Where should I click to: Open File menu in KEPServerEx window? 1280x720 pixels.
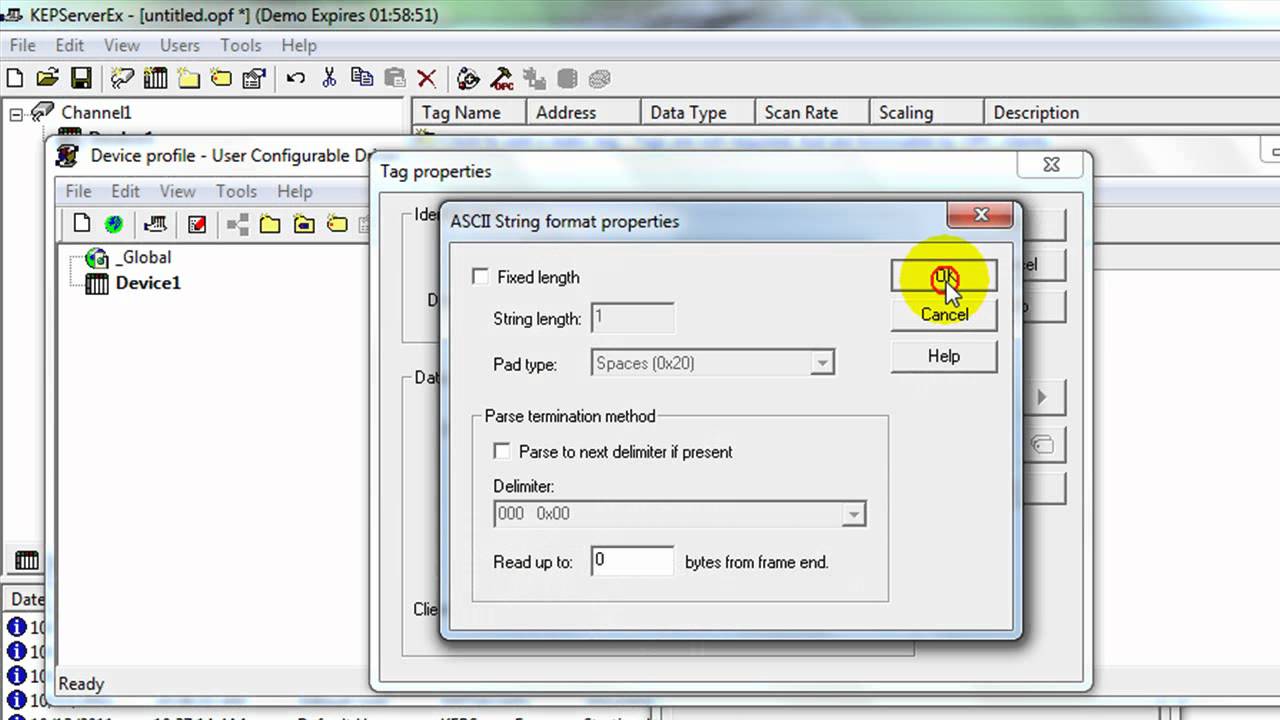(22, 45)
